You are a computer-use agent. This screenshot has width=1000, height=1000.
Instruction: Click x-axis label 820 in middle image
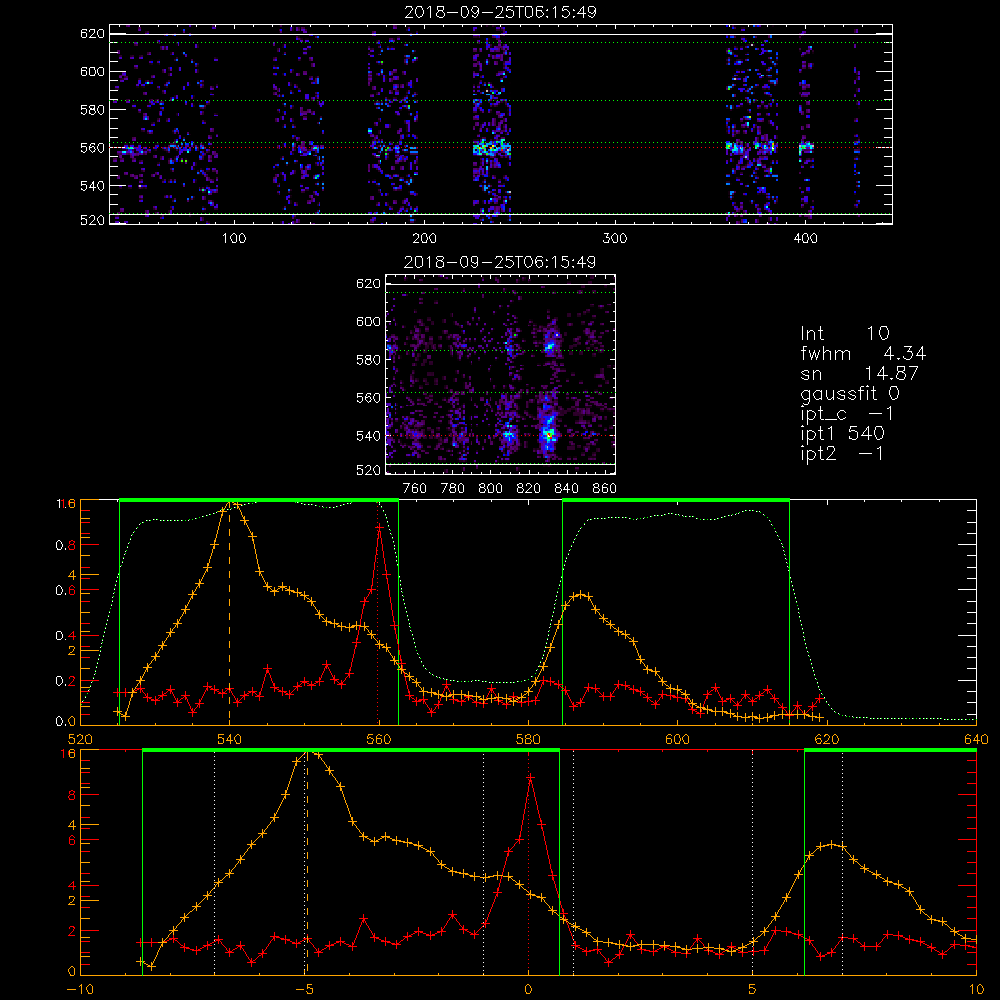529,489
